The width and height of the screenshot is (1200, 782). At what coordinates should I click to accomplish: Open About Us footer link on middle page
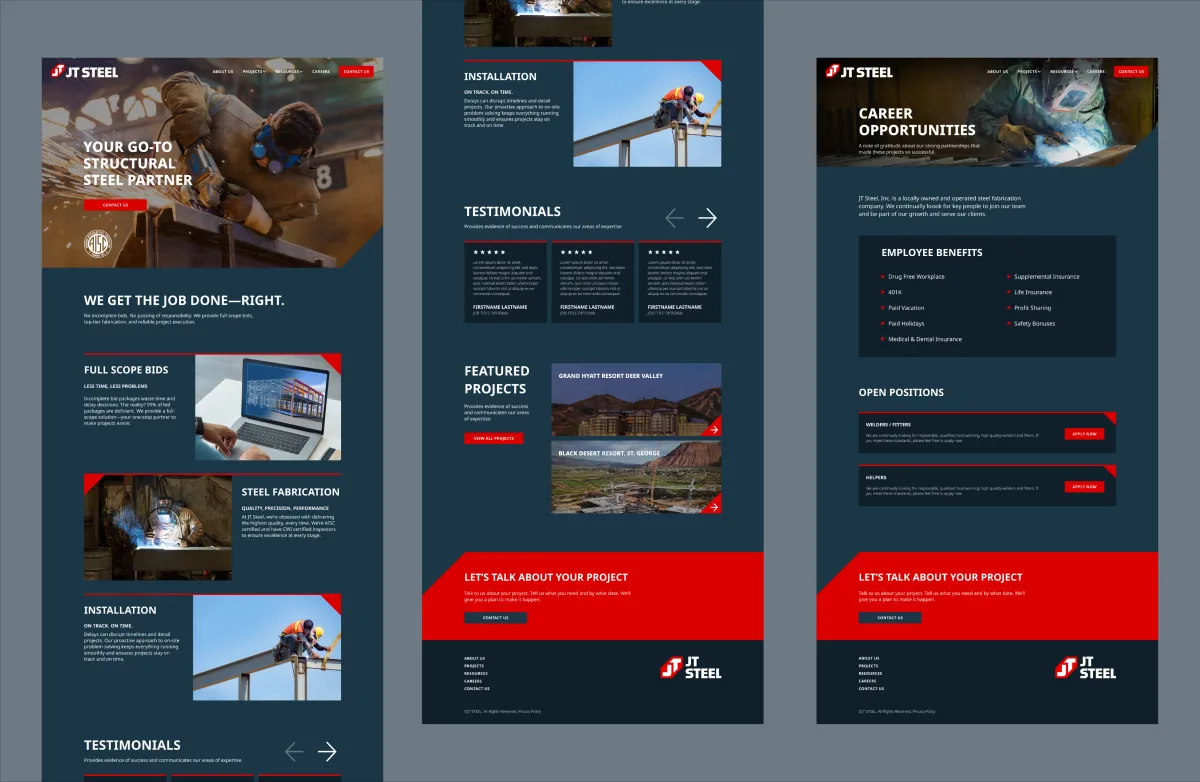pos(475,658)
